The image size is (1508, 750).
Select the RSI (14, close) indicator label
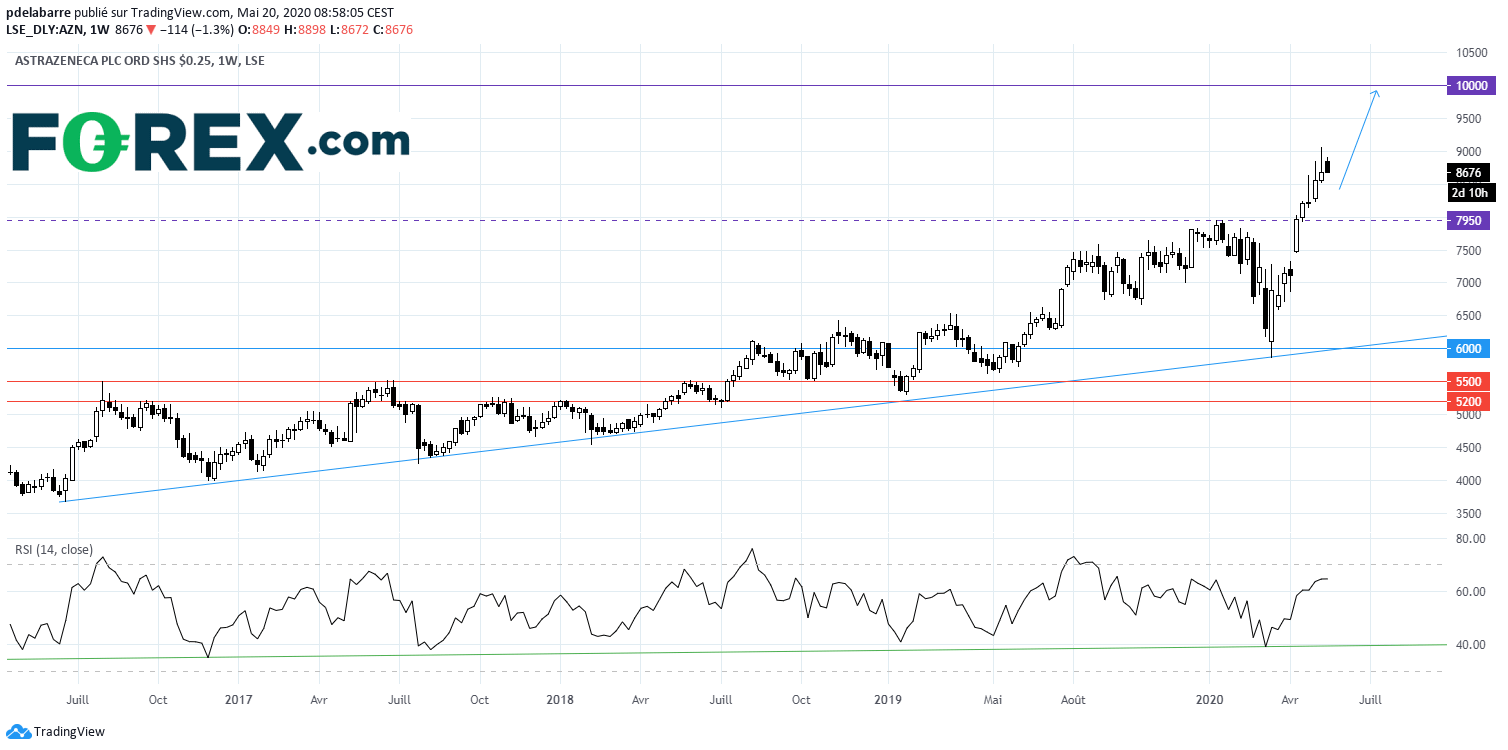pos(54,550)
